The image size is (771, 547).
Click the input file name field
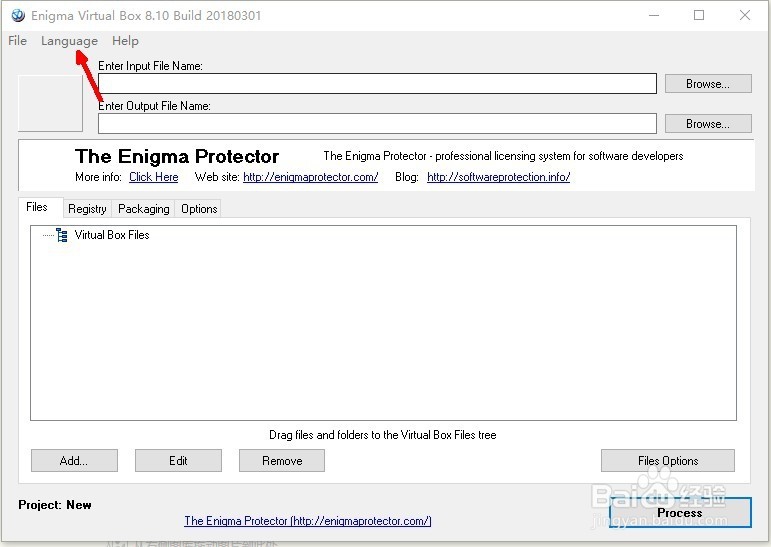point(377,83)
